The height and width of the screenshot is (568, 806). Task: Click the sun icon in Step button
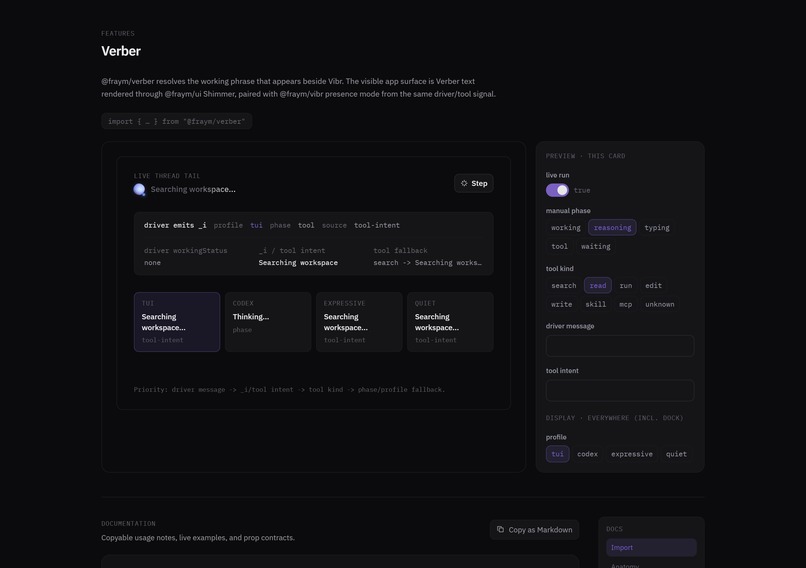(x=464, y=184)
